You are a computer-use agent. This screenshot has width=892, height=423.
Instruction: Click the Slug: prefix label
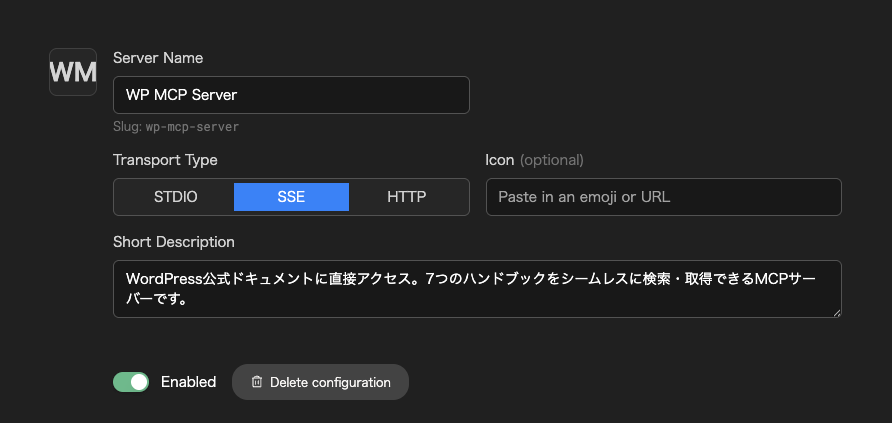pyautogui.click(x=127, y=127)
